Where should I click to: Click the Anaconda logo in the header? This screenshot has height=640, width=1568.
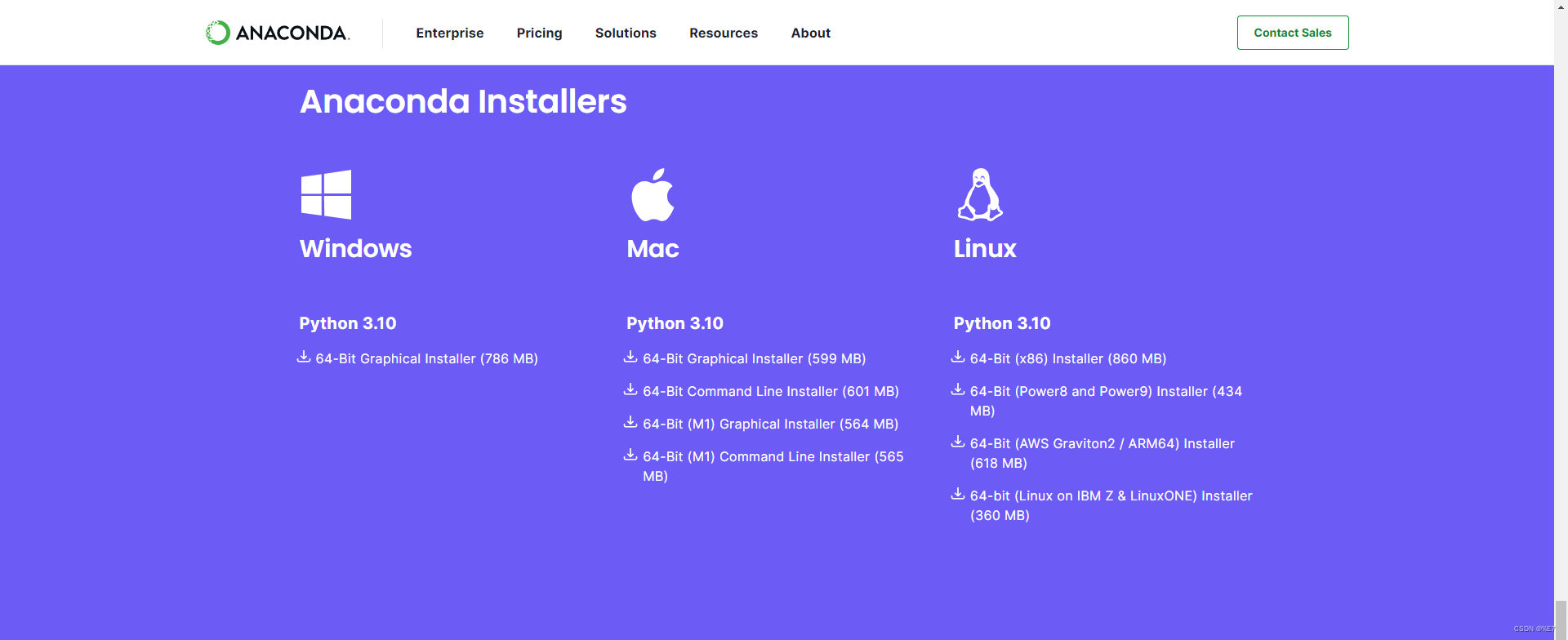pyautogui.click(x=278, y=33)
